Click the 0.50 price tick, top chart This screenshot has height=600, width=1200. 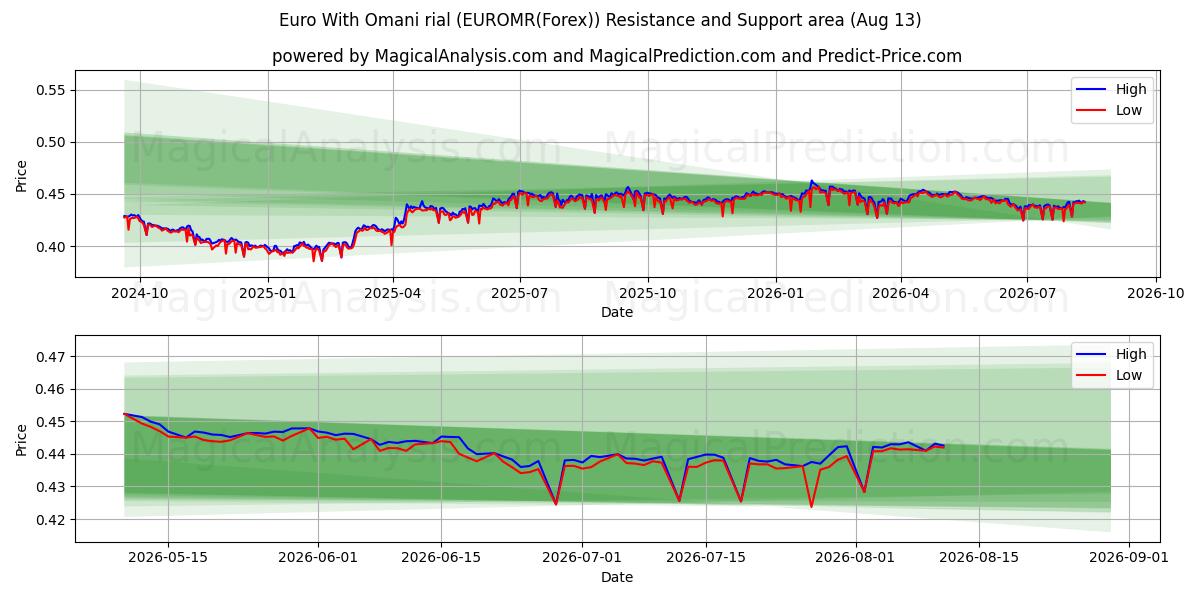click(x=51, y=142)
